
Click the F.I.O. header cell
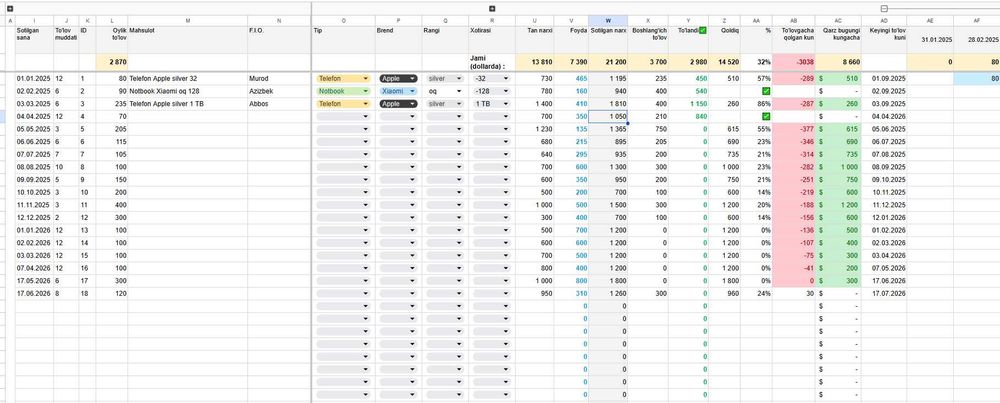click(279, 40)
